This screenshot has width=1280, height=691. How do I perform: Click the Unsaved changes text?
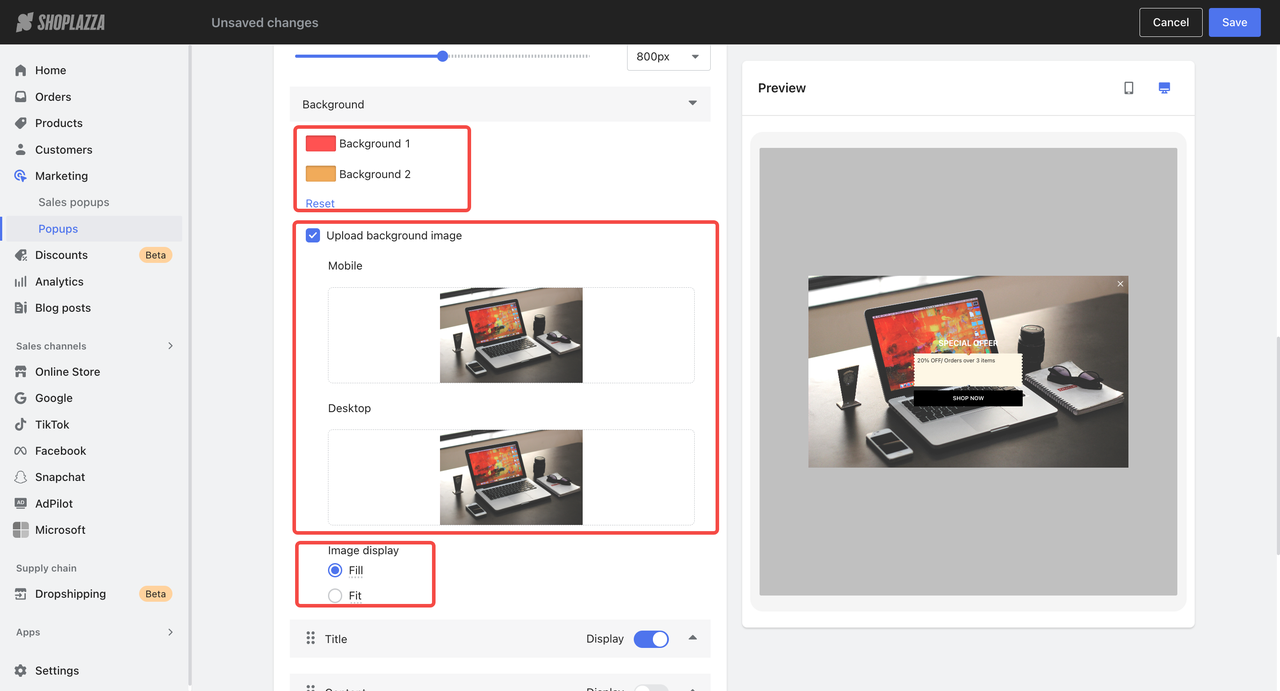265,22
